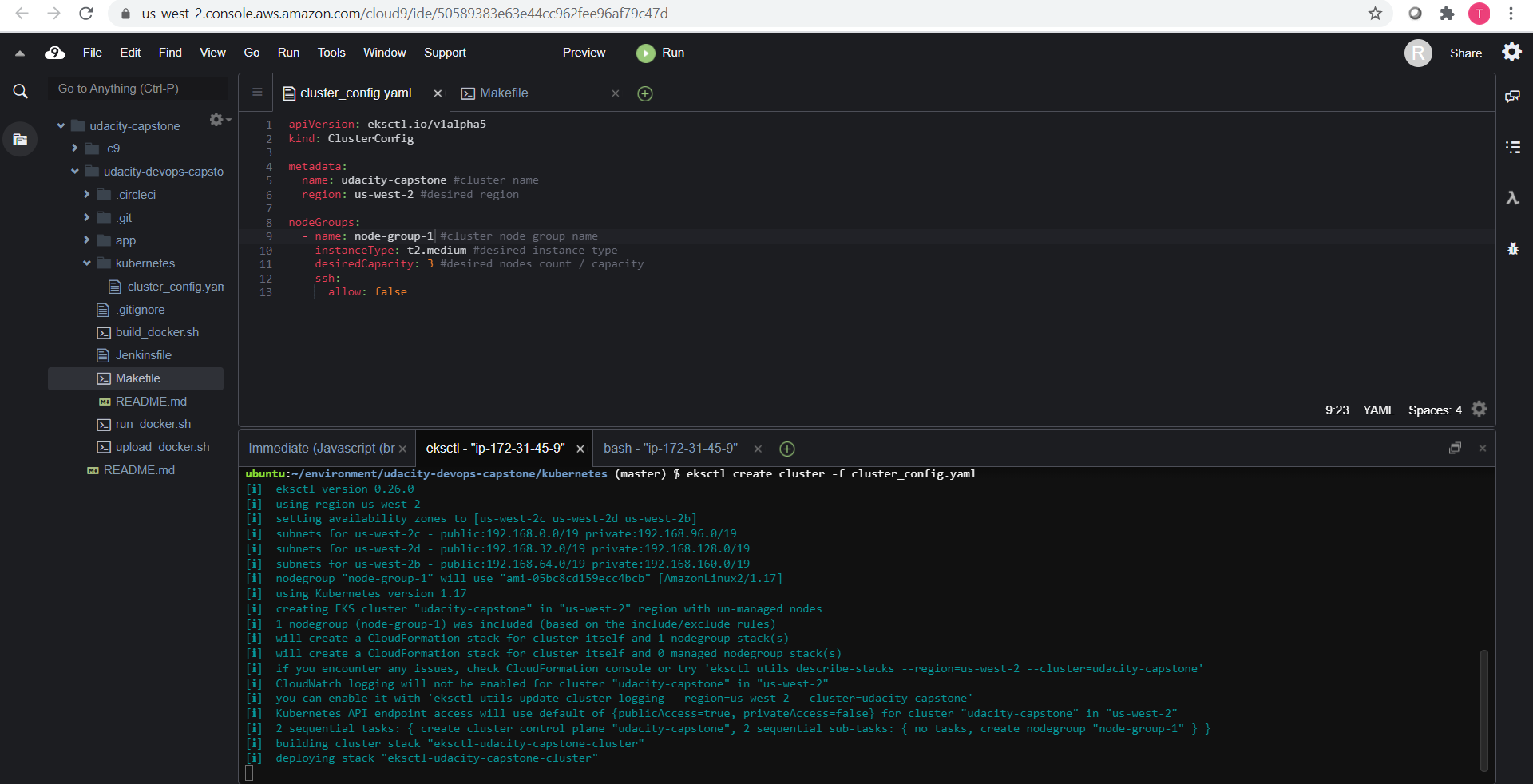Screen dimensions: 1533x784
Task: Close the eksctl terminal tab
Action: click(580, 449)
